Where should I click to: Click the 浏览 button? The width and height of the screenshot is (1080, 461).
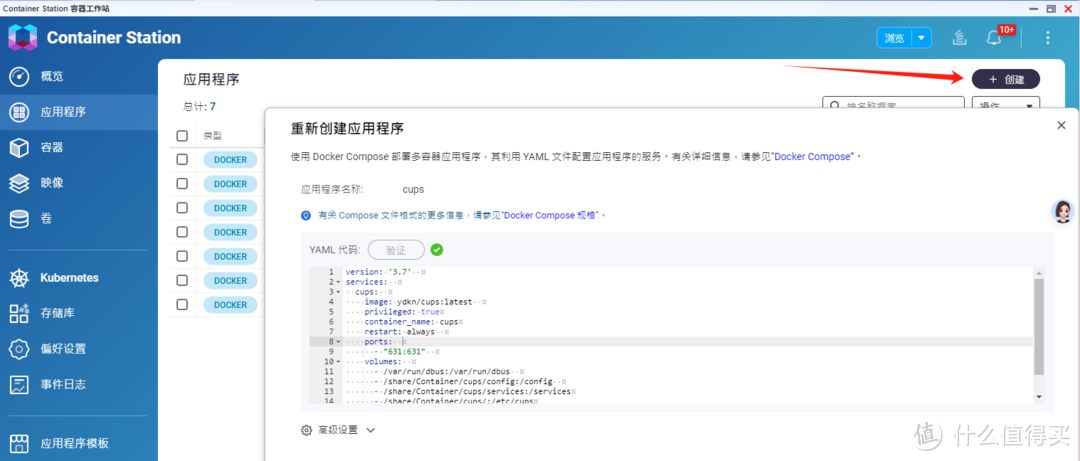[895, 38]
